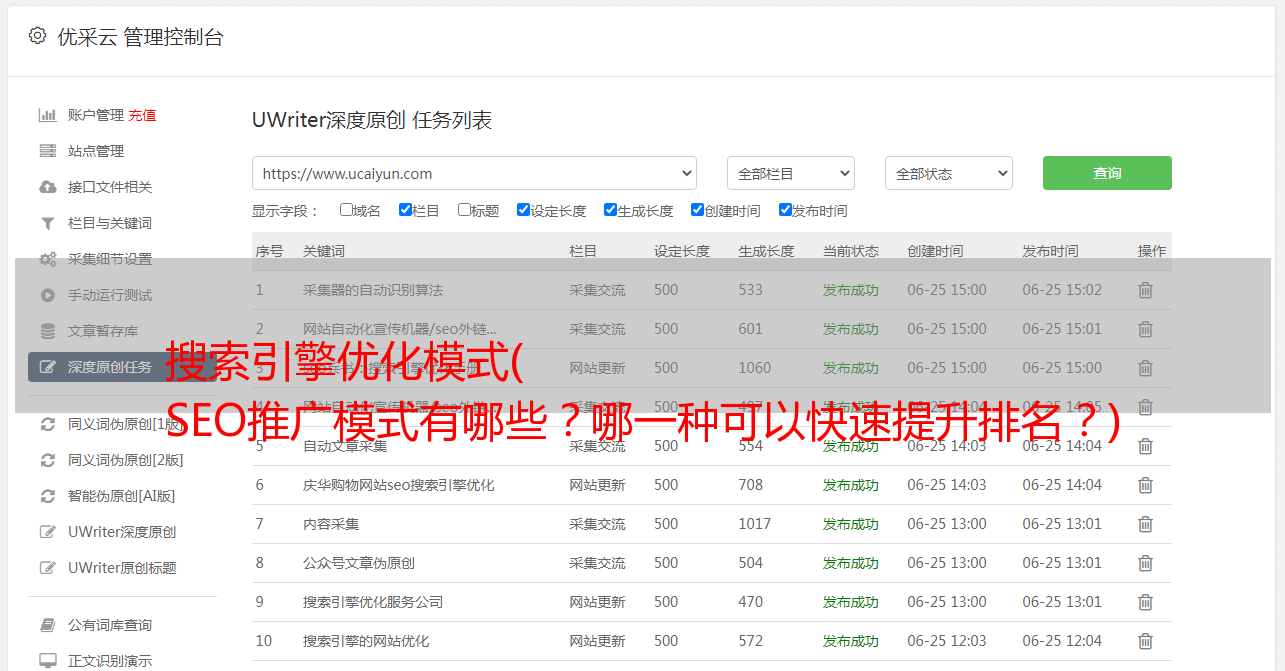
Task: Open the 全部栏目 dropdown
Action: coord(790,173)
